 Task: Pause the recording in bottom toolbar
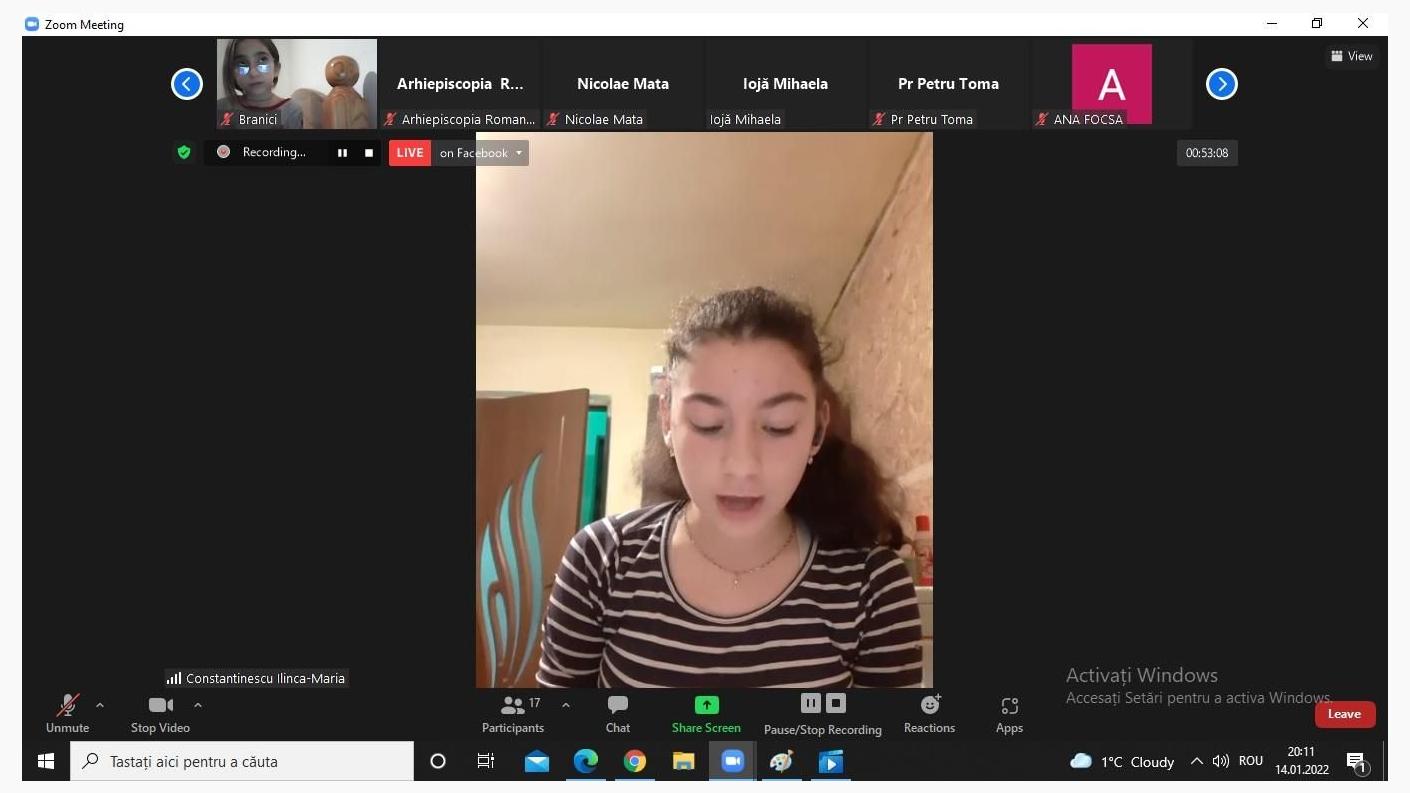[811, 703]
